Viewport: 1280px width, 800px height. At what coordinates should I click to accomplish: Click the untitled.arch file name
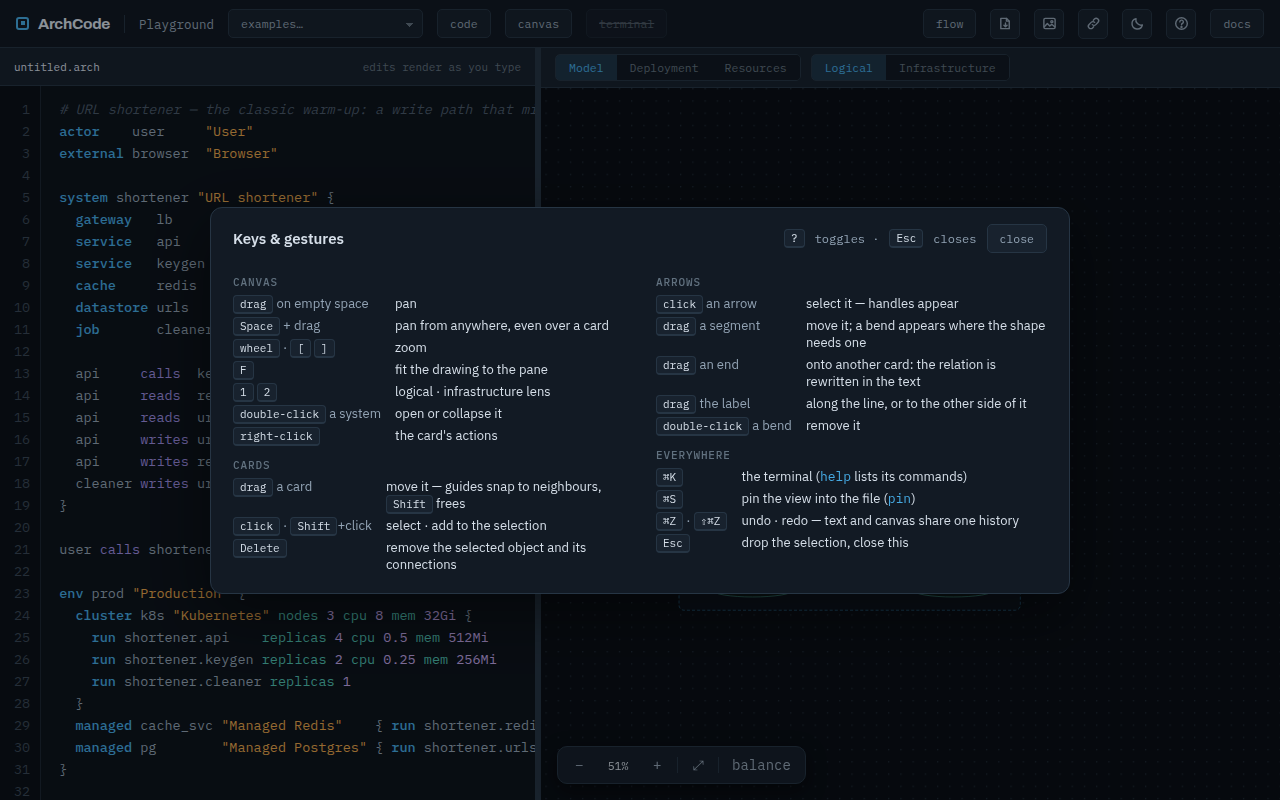click(57, 67)
